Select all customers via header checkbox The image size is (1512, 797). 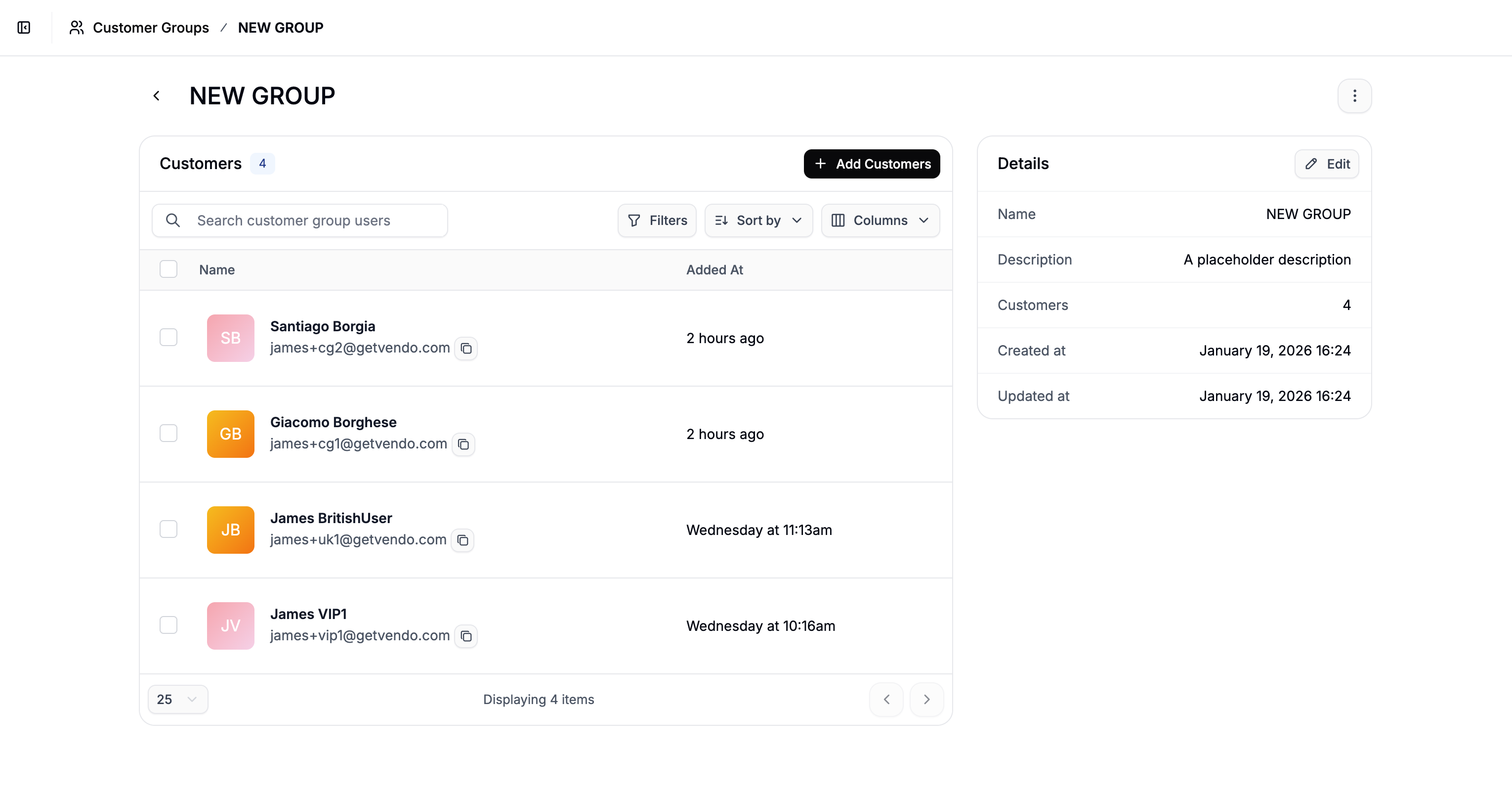pos(168,269)
